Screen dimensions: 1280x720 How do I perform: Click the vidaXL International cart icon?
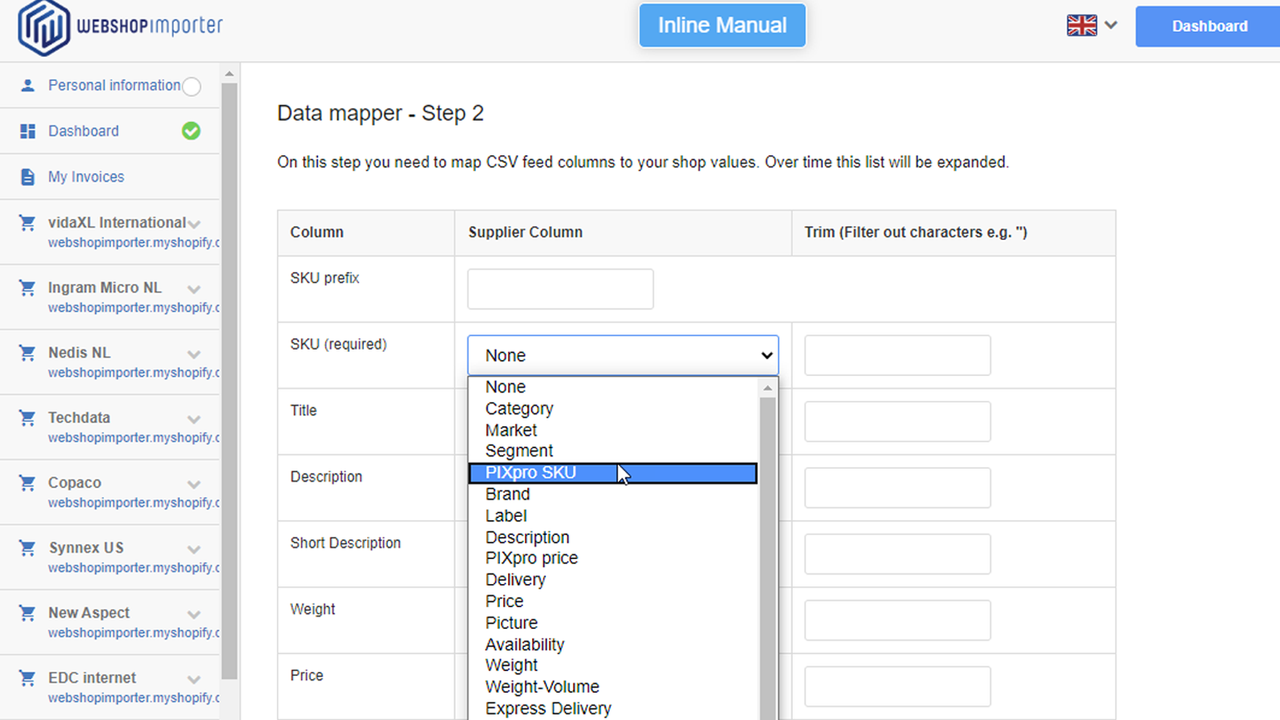tap(27, 222)
